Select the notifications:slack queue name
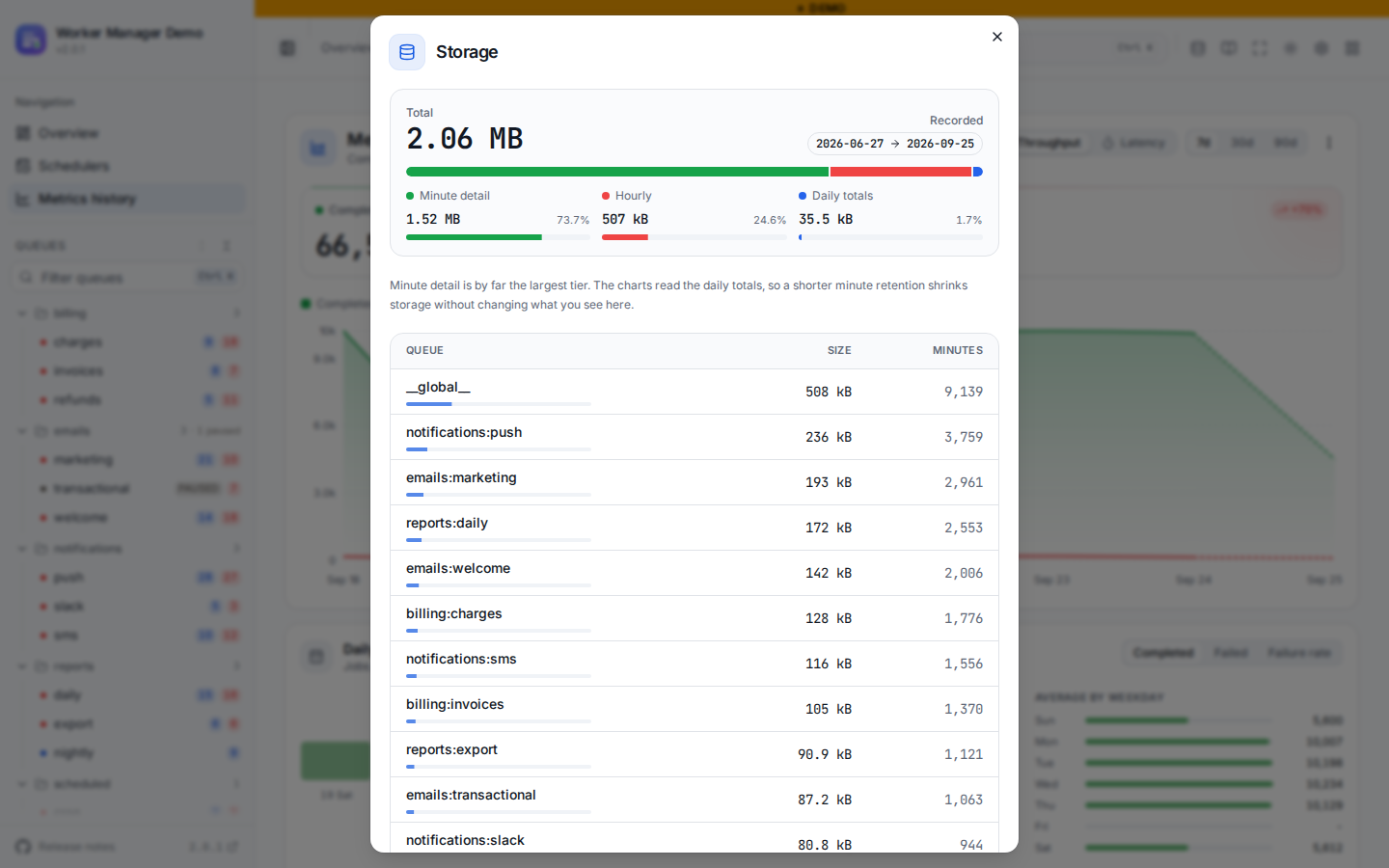This screenshot has width=1389, height=868. (465, 840)
